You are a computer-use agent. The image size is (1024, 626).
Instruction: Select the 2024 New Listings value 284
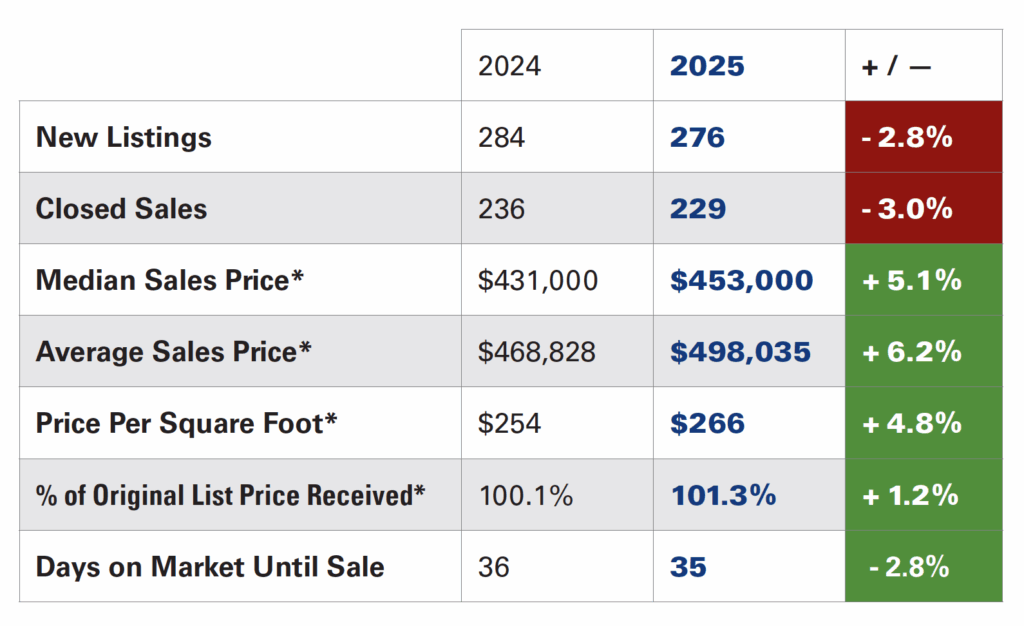pyautogui.click(x=501, y=137)
